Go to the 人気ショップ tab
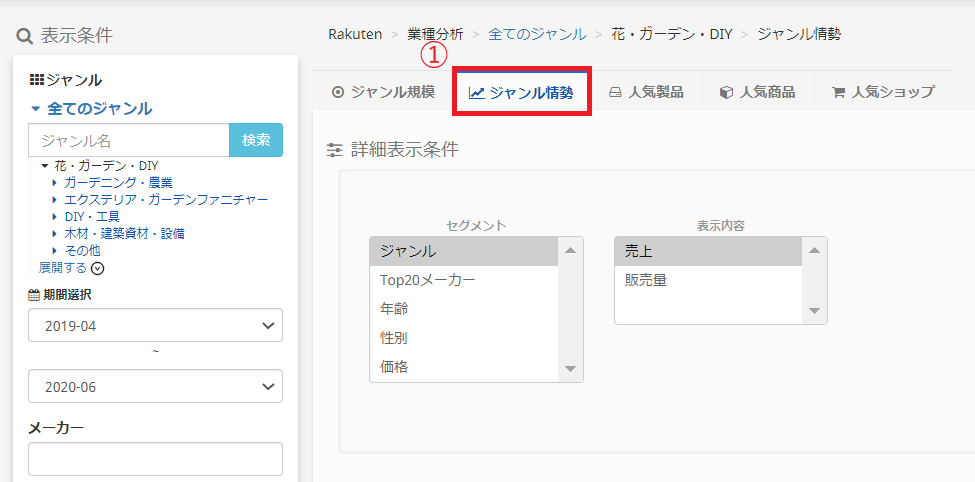This screenshot has height=482, width=975. [x=883, y=92]
